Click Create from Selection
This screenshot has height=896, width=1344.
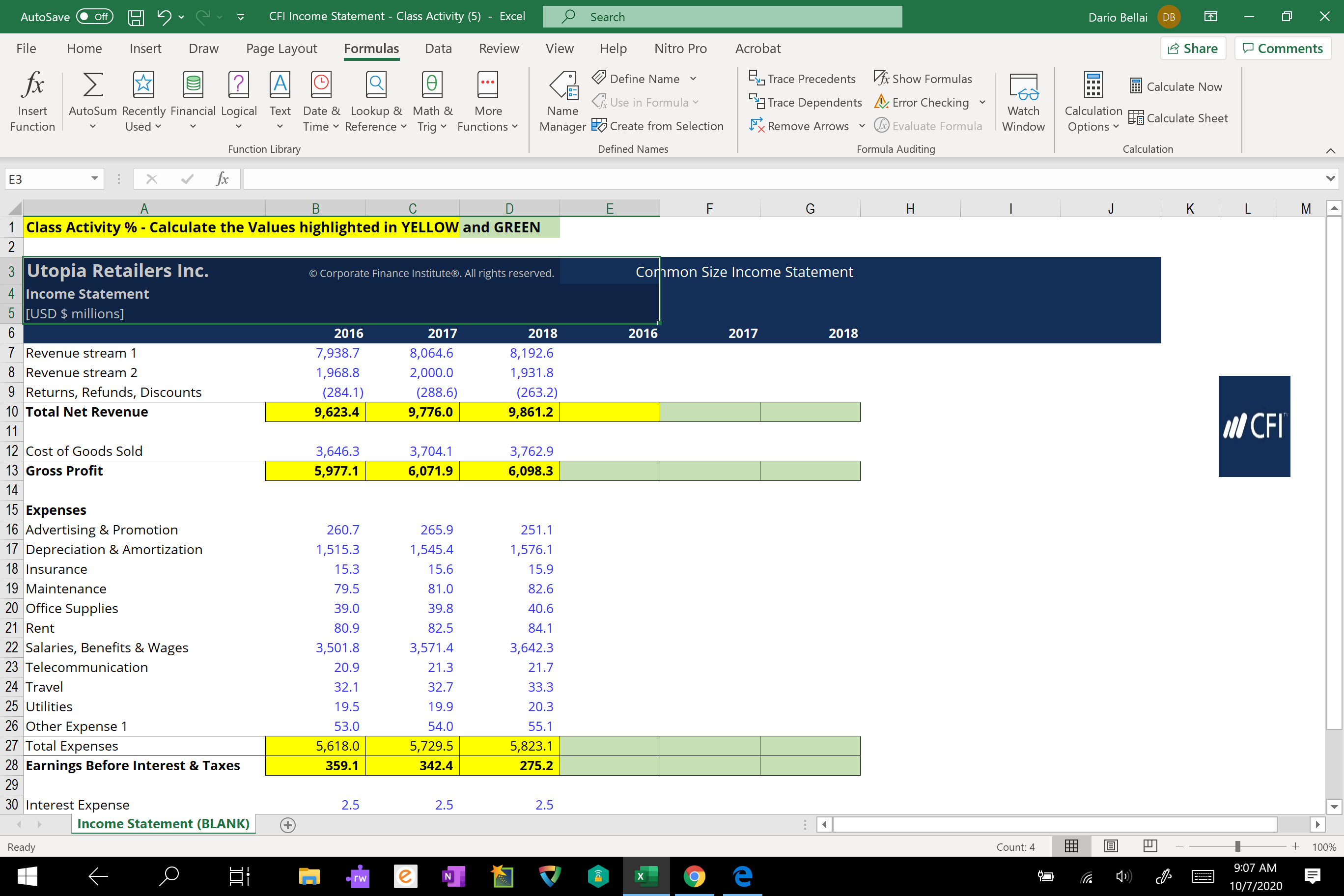(658, 126)
